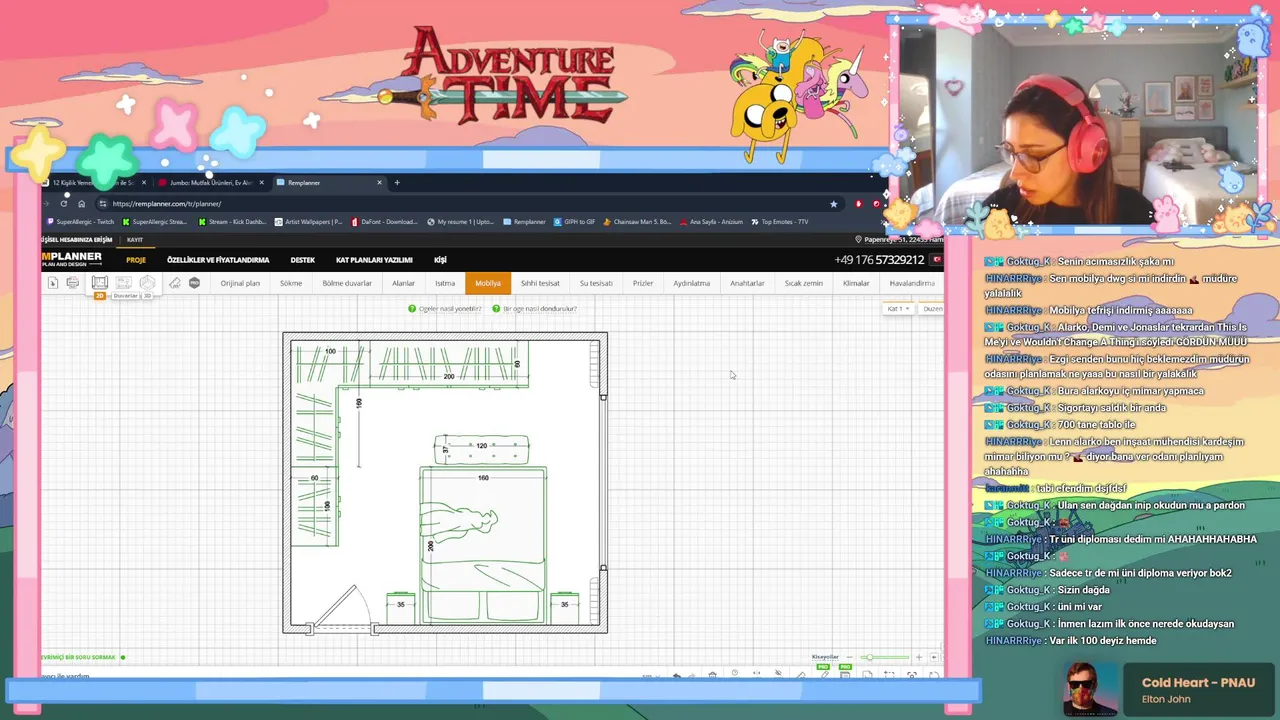The image size is (1280, 720).
Task: Open the Prizler tab
Action: click(643, 283)
